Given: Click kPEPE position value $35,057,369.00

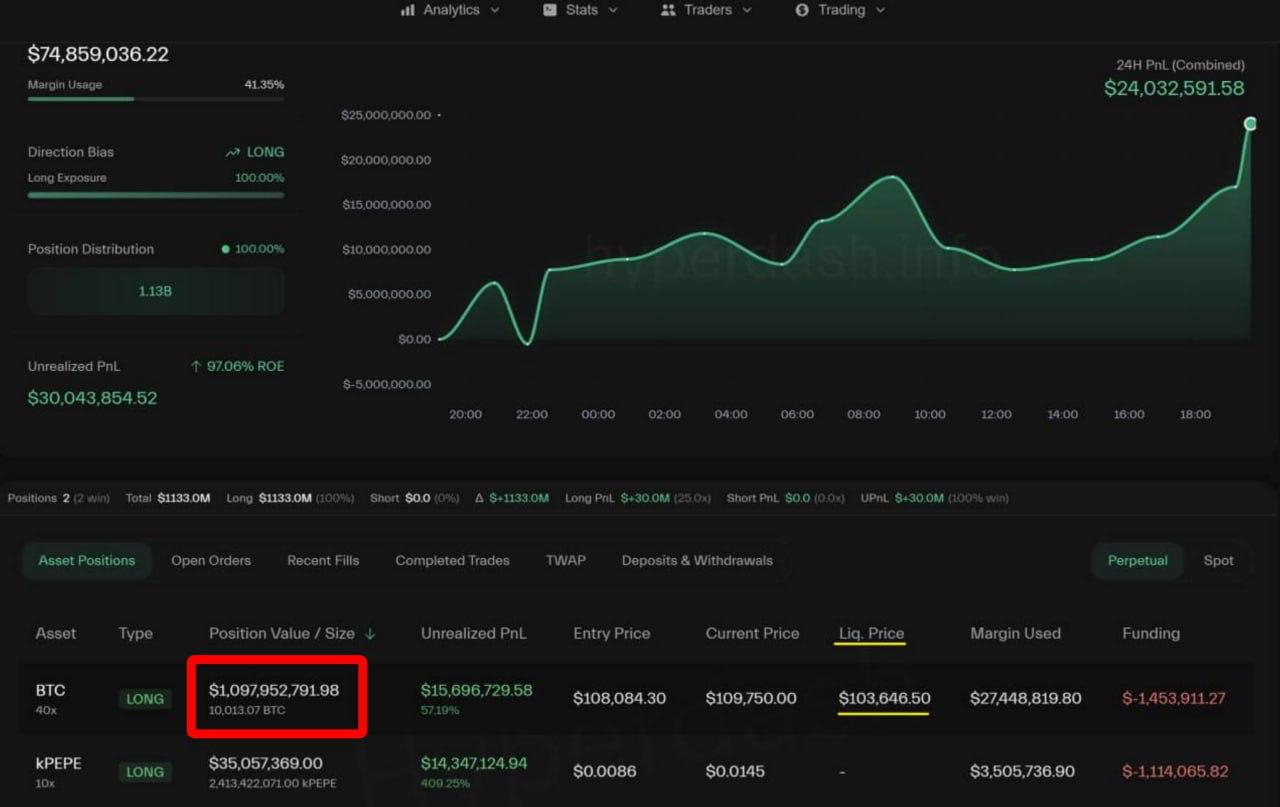Looking at the screenshot, I should (x=266, y=764).
